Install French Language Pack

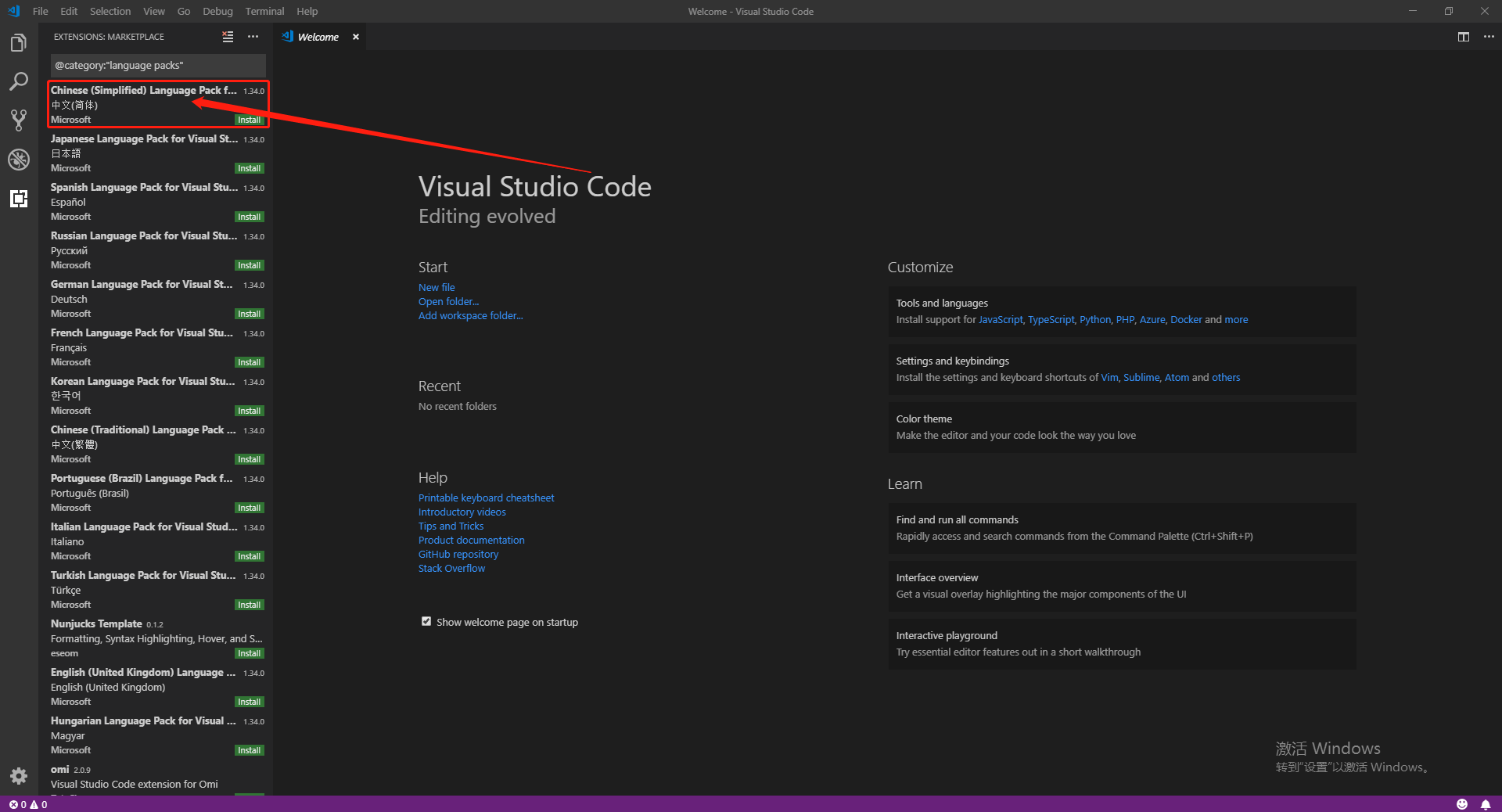pos(250,362)
